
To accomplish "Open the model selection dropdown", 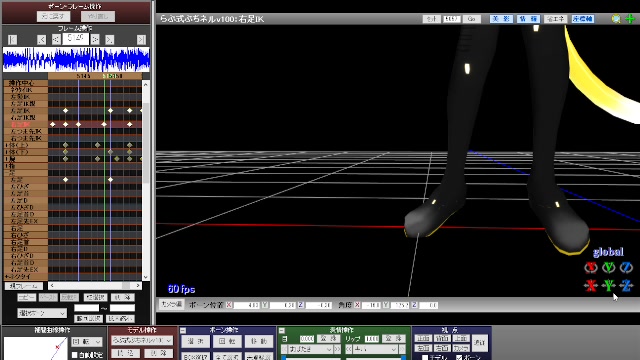I will click(x=142, y=340).
